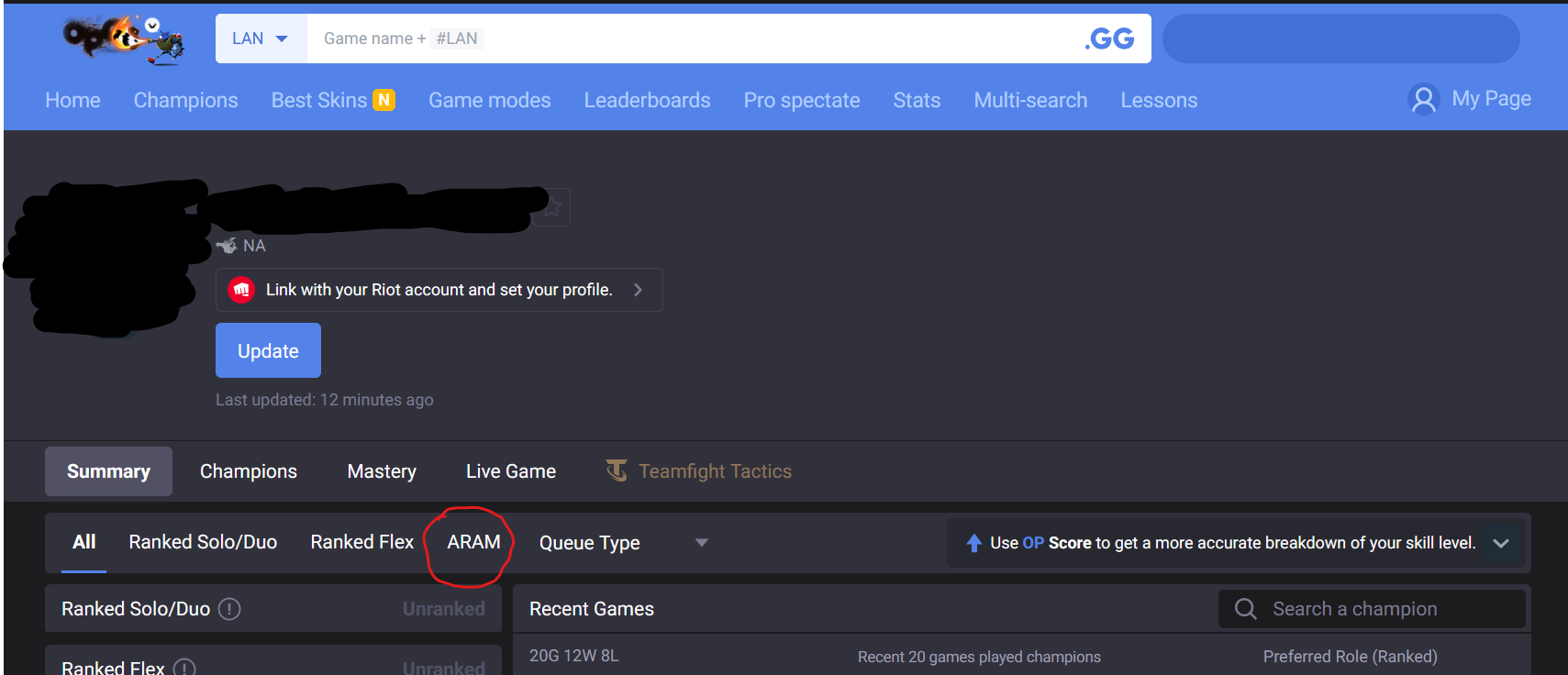Viewport: 1568px width, 675px height.
Task: Click the blue up-arrow OP Score icon
Action: click(974, 543)
